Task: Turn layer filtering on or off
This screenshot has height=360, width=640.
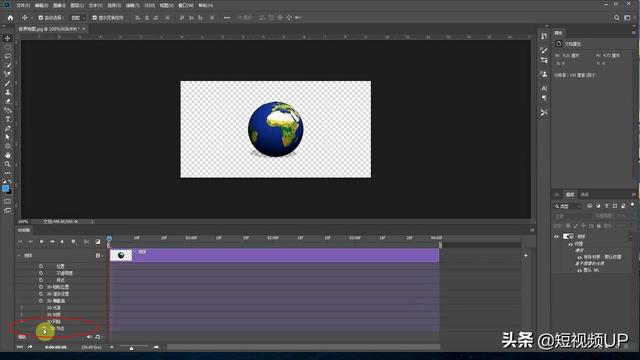Action: (x=632, y=204)
